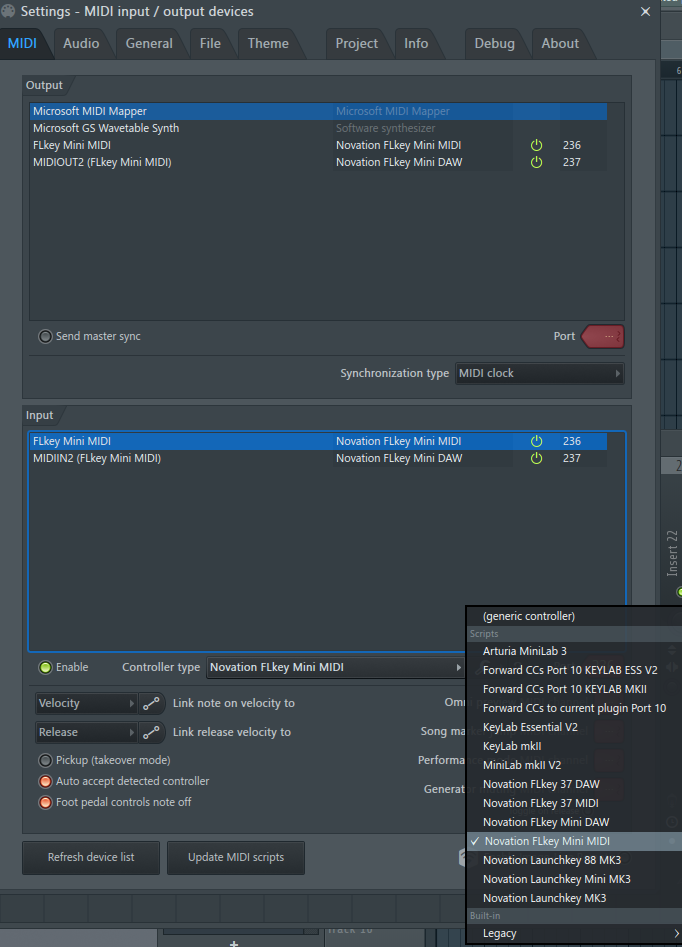Switch to the General tab

pos(149,43)
